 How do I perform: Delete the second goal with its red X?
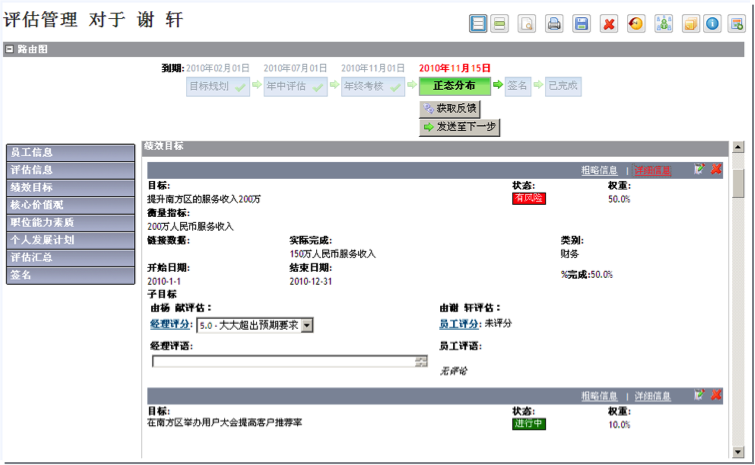coord(716,396)
